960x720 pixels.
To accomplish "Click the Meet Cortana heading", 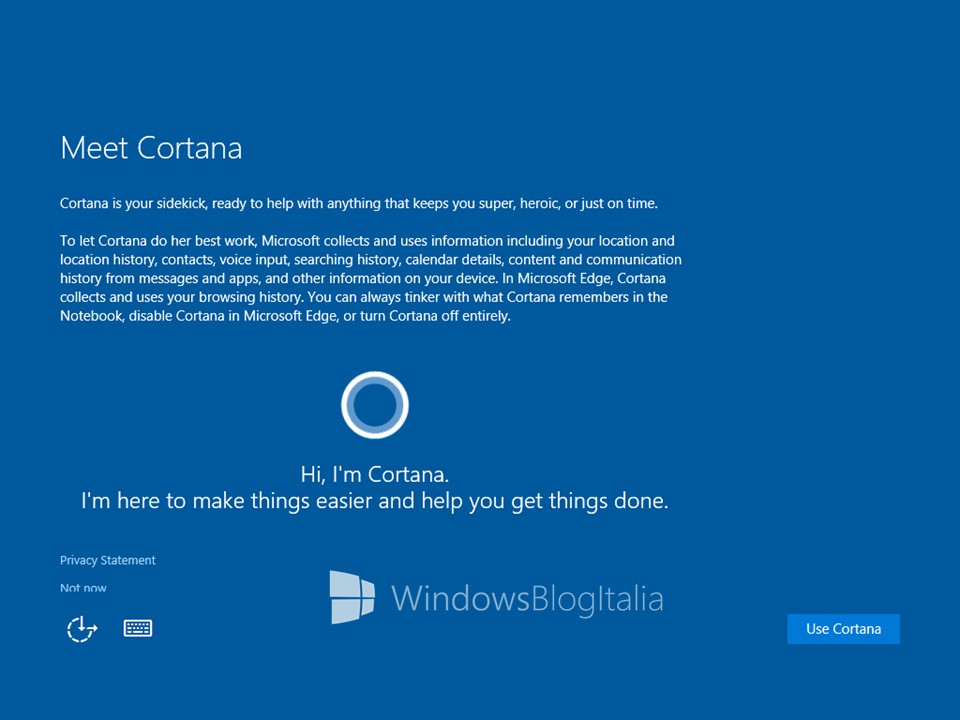I will [x=151, y=148].
